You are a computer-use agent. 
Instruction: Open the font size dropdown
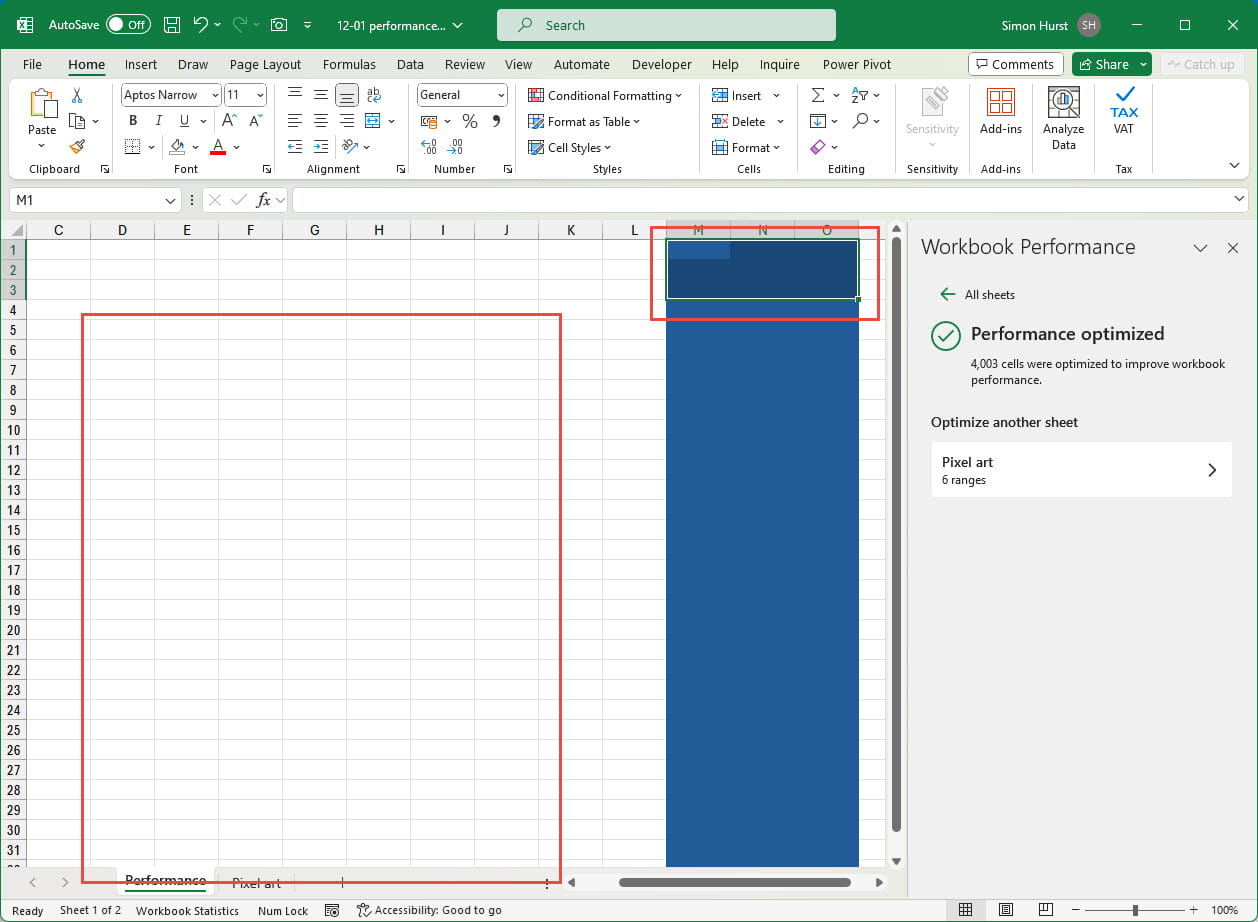pos(259,95)
